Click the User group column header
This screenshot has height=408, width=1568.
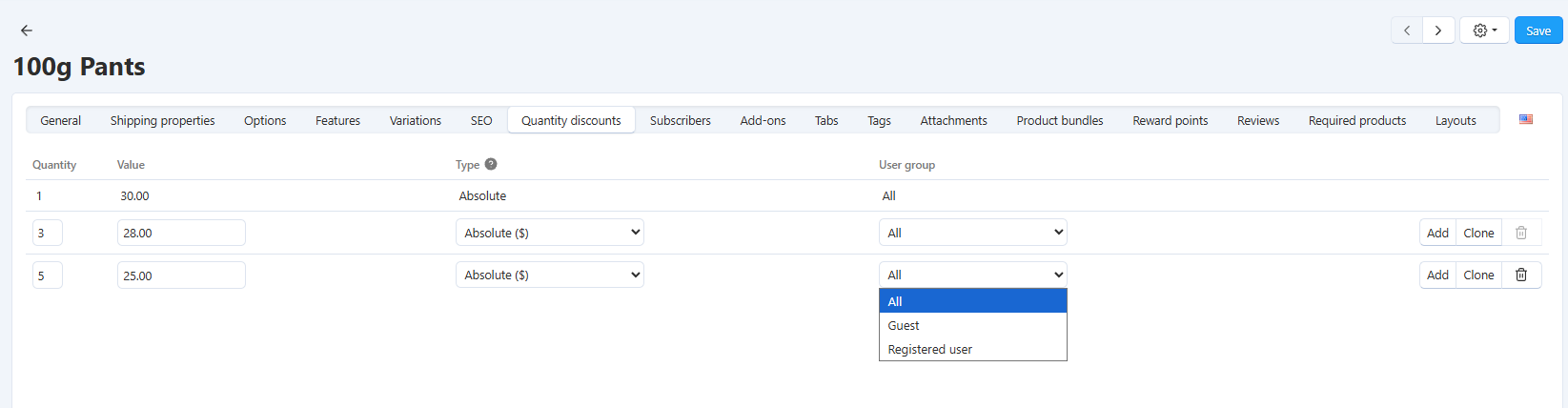[x=906, y=165]
